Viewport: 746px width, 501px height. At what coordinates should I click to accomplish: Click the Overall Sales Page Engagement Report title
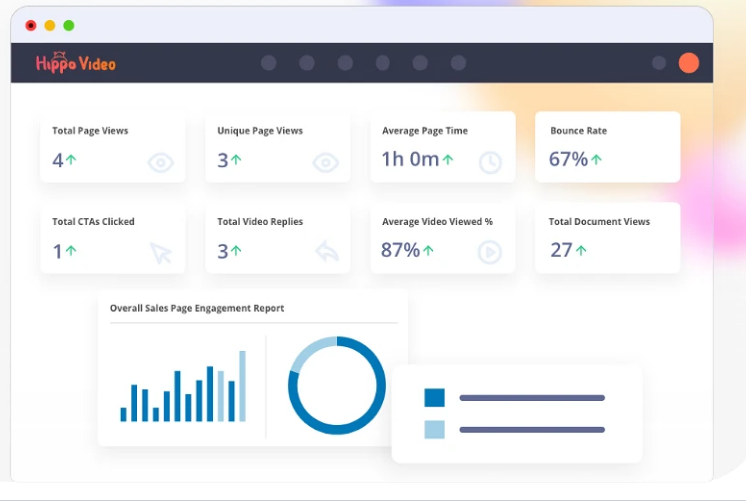197,308
